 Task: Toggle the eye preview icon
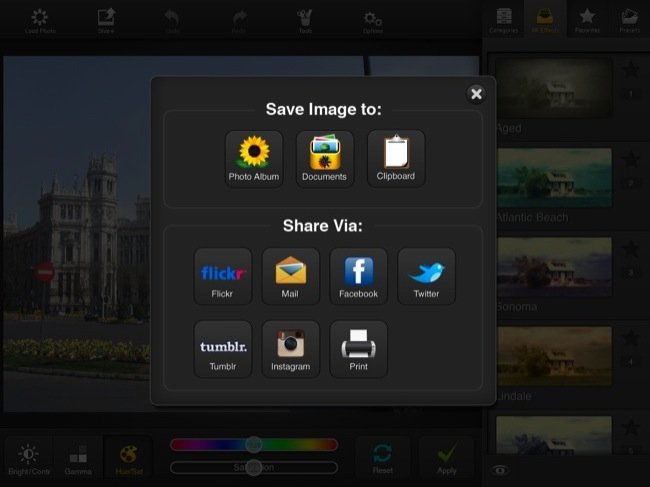click(500, 470)
